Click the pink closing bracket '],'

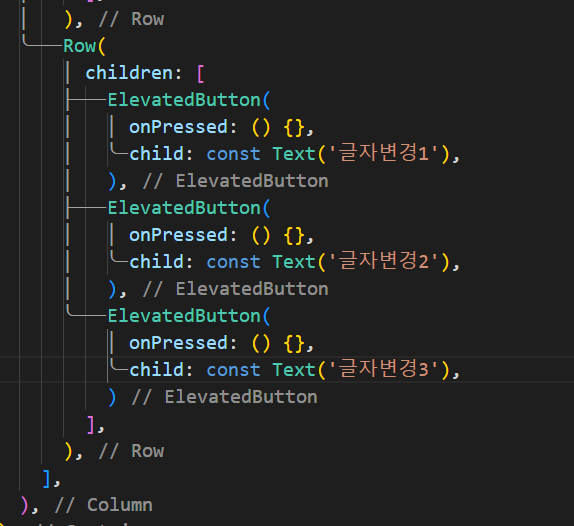tap(96, 425)
